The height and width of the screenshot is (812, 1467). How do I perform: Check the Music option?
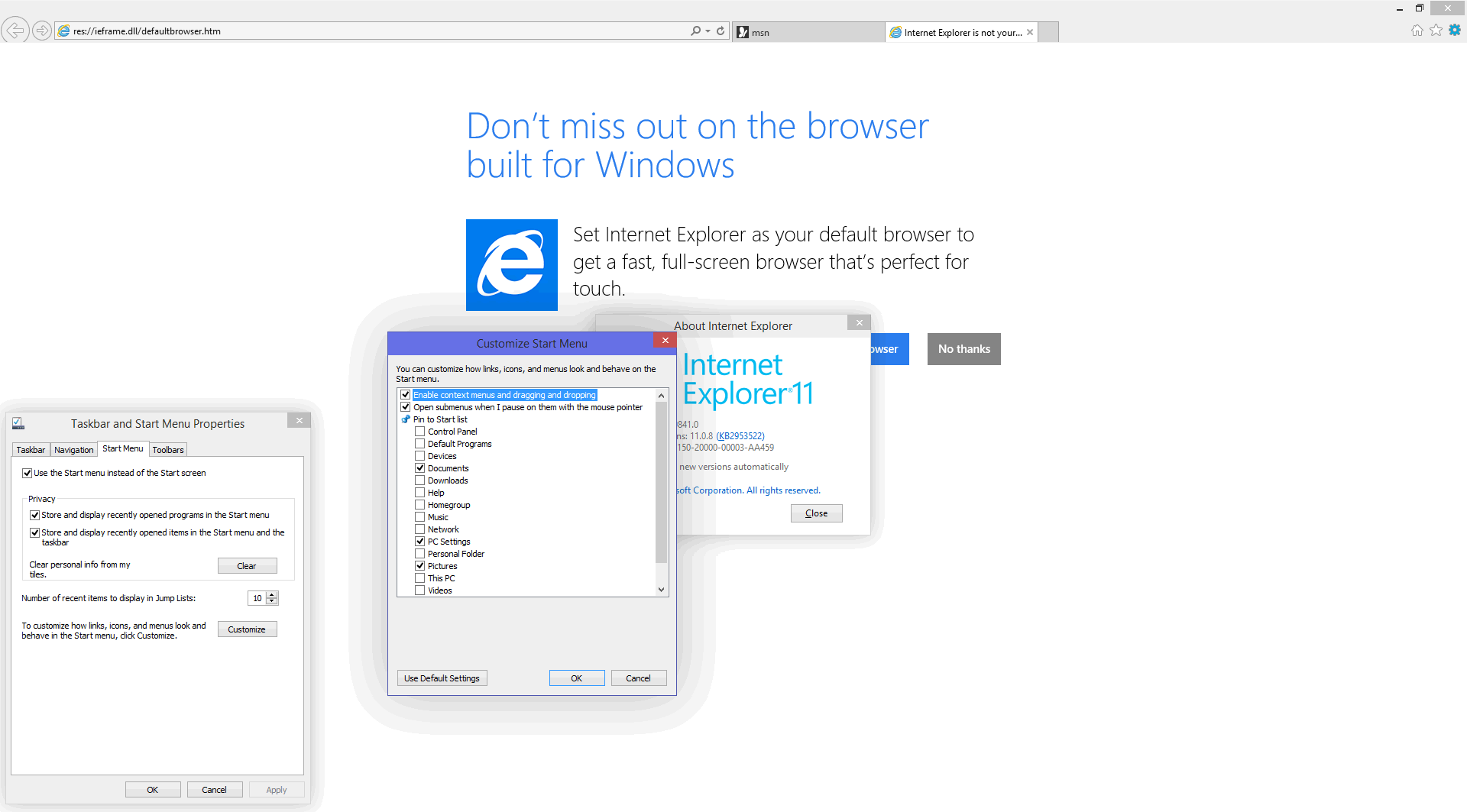pyautogui.click(x=419, y=517)
